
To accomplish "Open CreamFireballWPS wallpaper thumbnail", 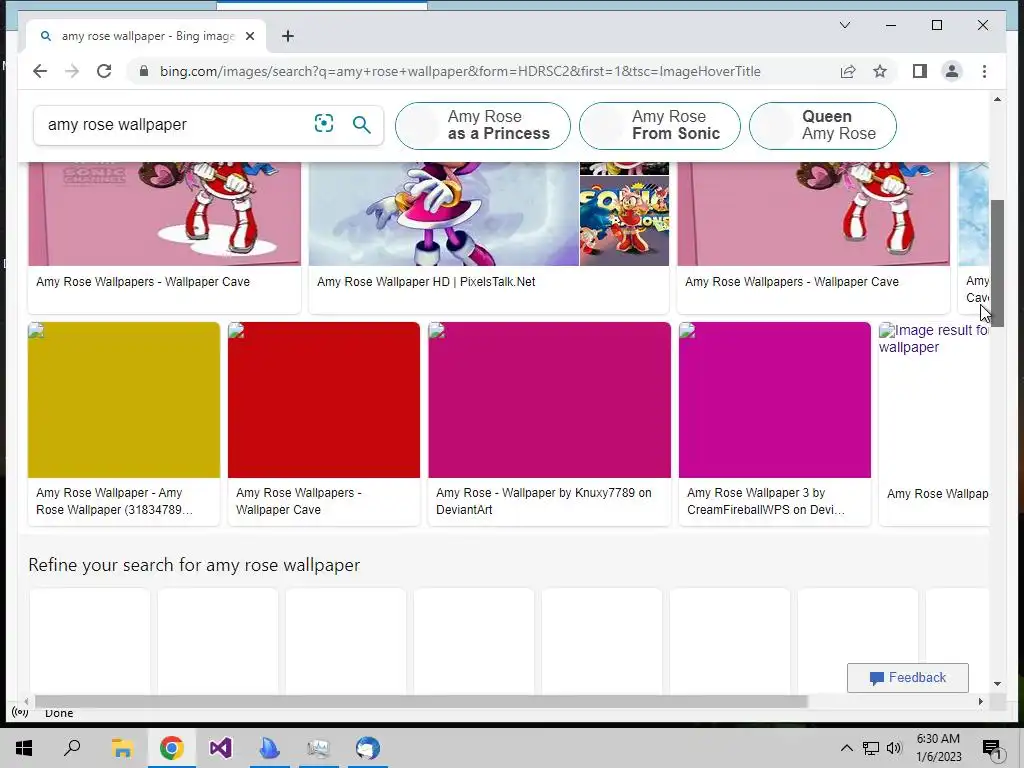I will coord(775,400).
